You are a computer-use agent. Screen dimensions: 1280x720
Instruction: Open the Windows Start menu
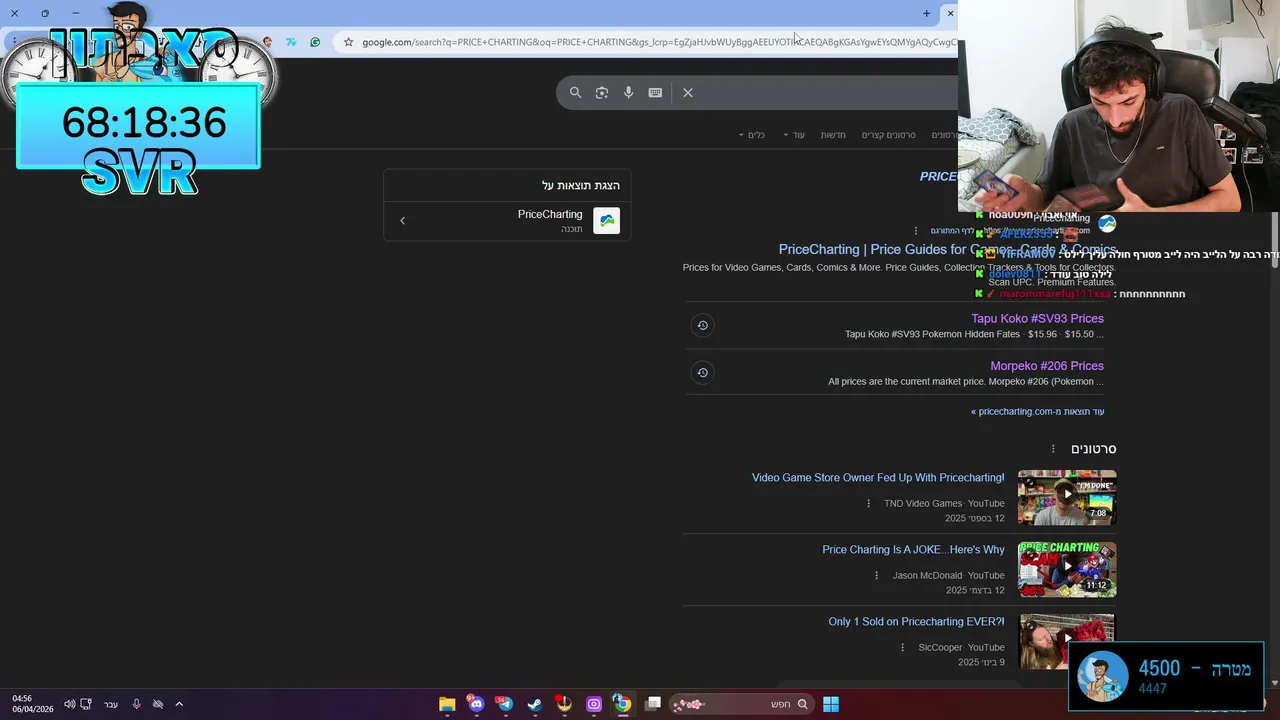tap(831, 704)
